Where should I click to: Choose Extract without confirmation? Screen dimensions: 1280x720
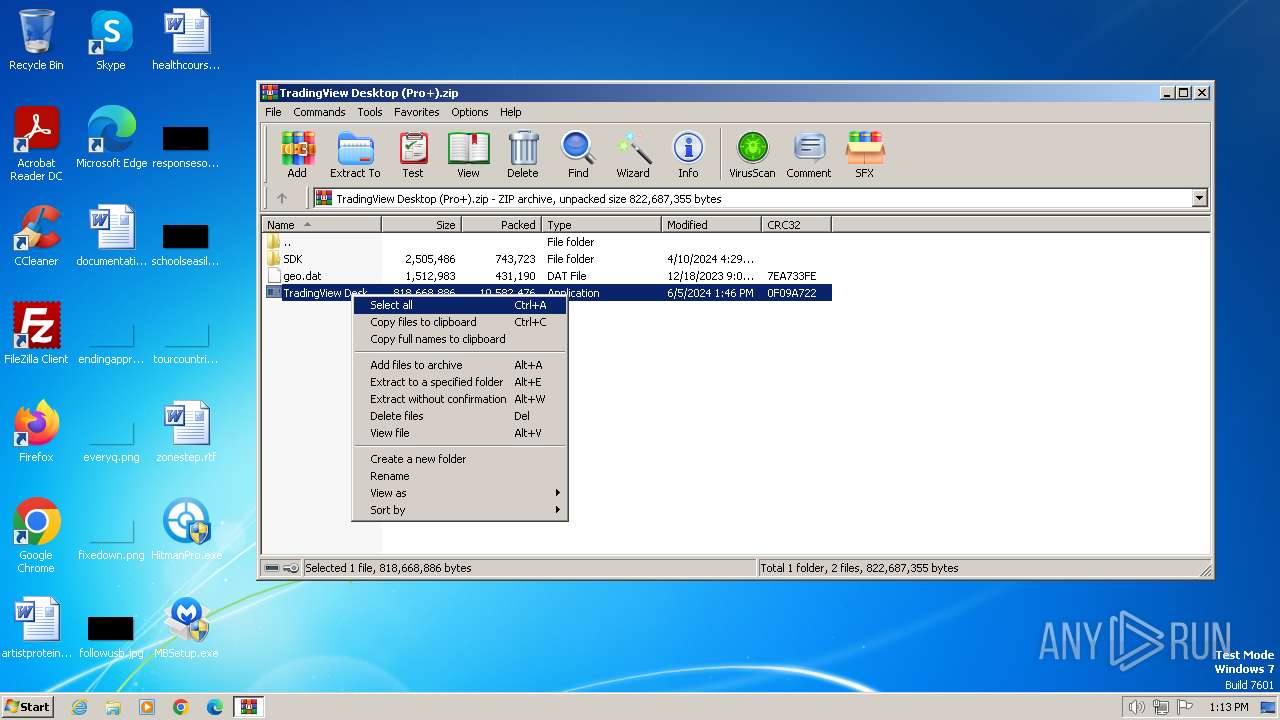point(460,399)
